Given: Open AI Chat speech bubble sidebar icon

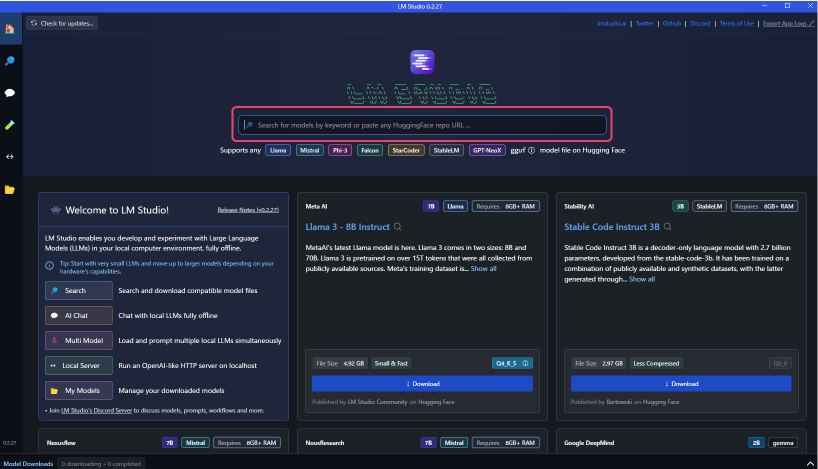Looking at the screenshot, I should coord(10,93).
